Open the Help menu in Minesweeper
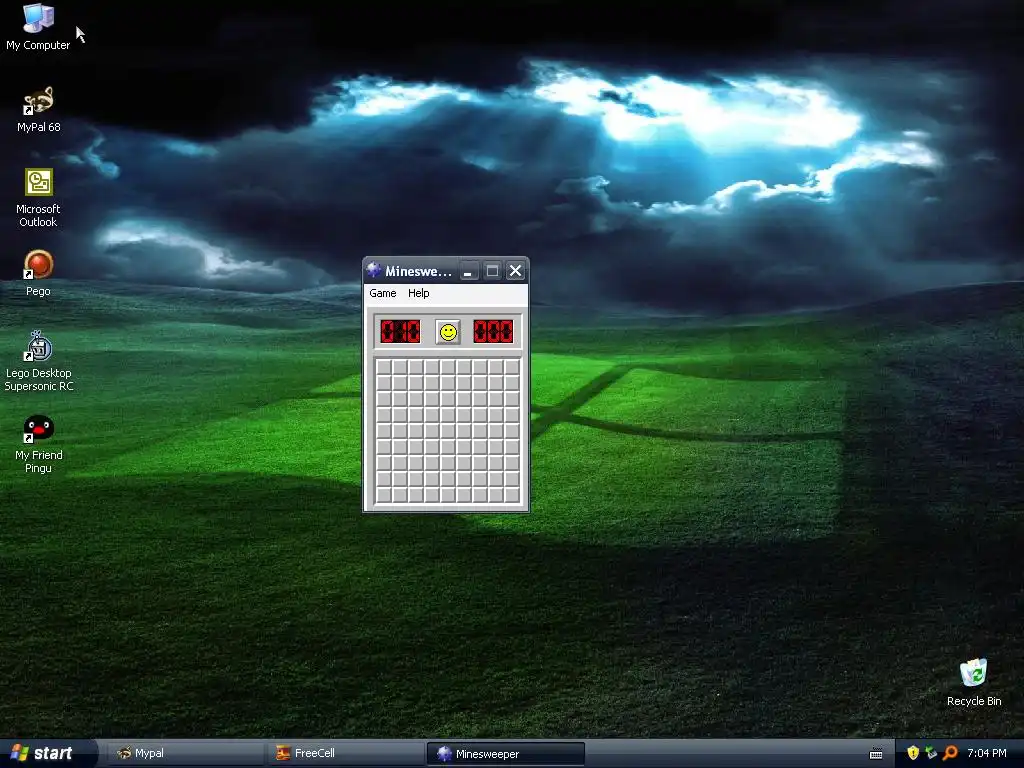The image size is (1024, 768). coord(419,293)
